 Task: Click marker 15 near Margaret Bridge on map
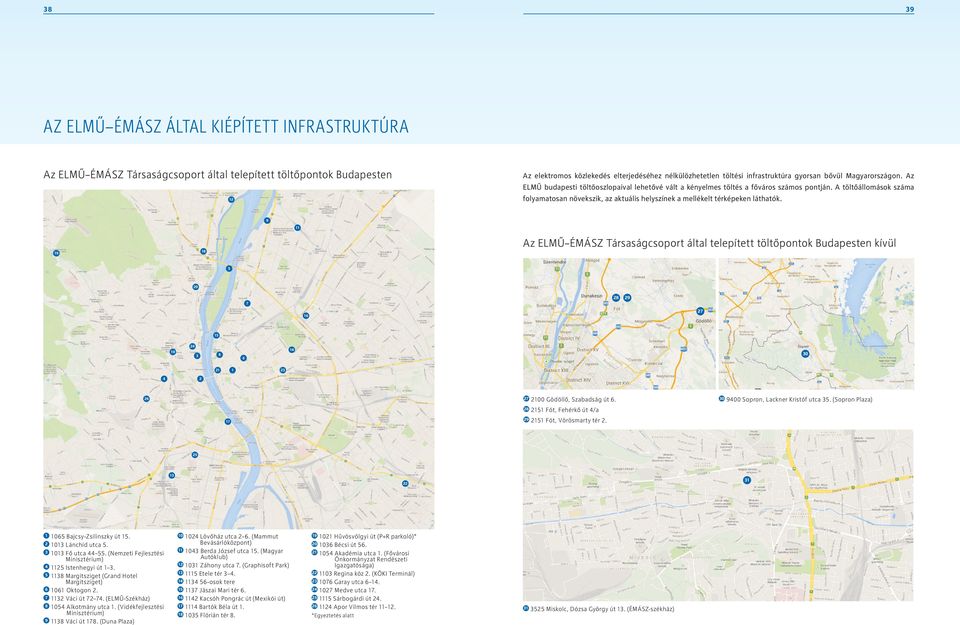pyautogui.click(x=216, y=335)
